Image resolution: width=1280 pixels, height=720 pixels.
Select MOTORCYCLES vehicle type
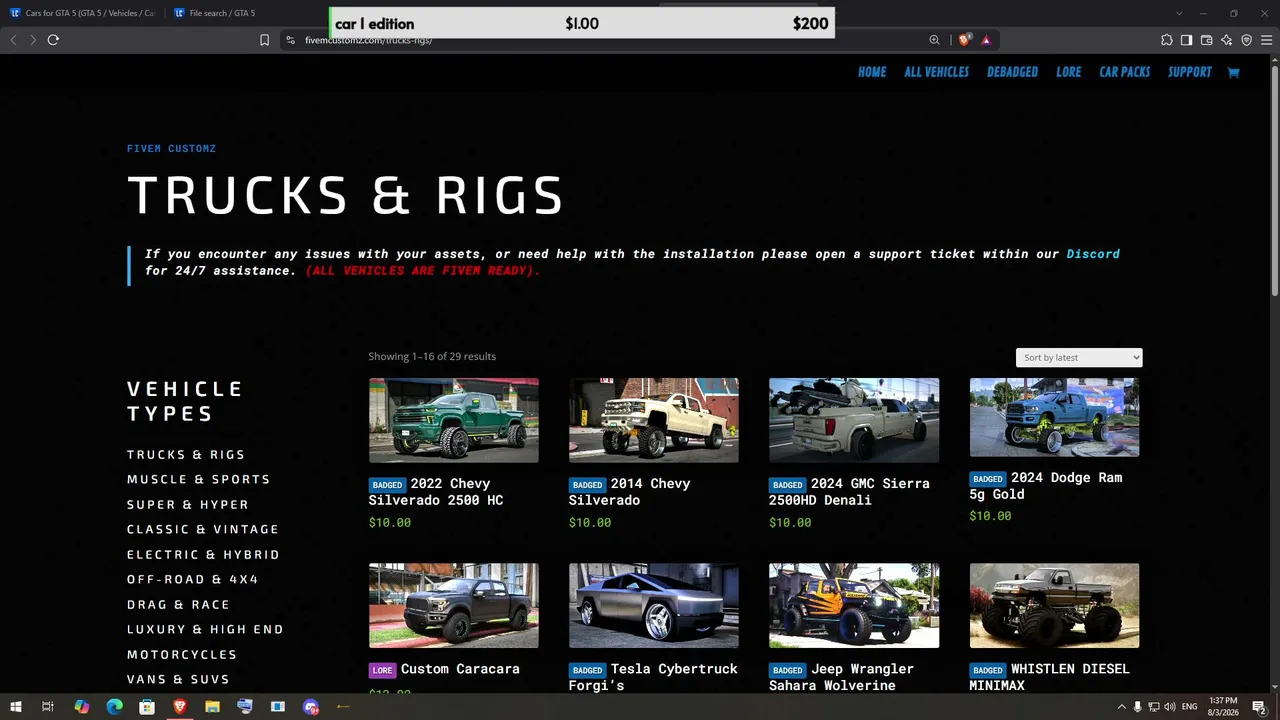coord(182,654)
